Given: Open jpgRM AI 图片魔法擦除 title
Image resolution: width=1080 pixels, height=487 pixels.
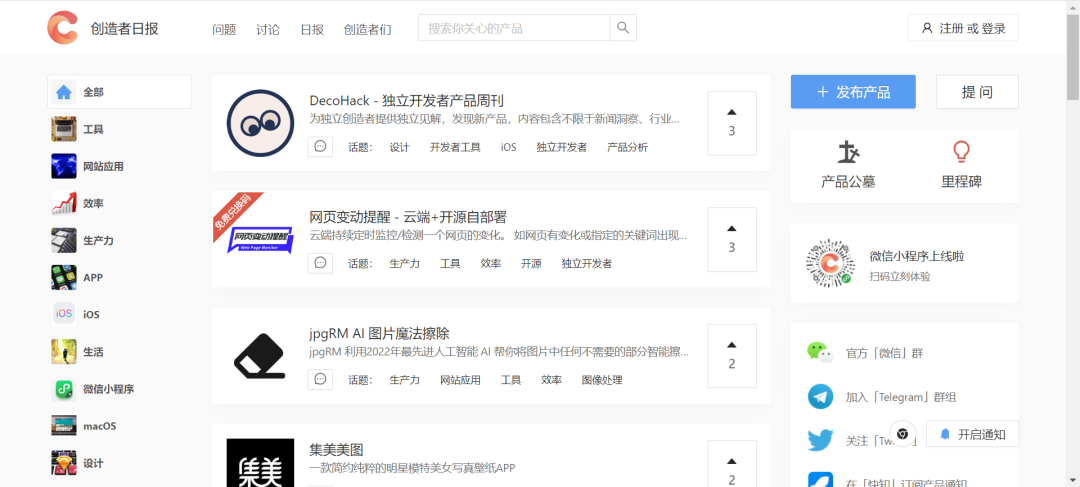Looking at the screenshot, I should (x=379, y=333).
